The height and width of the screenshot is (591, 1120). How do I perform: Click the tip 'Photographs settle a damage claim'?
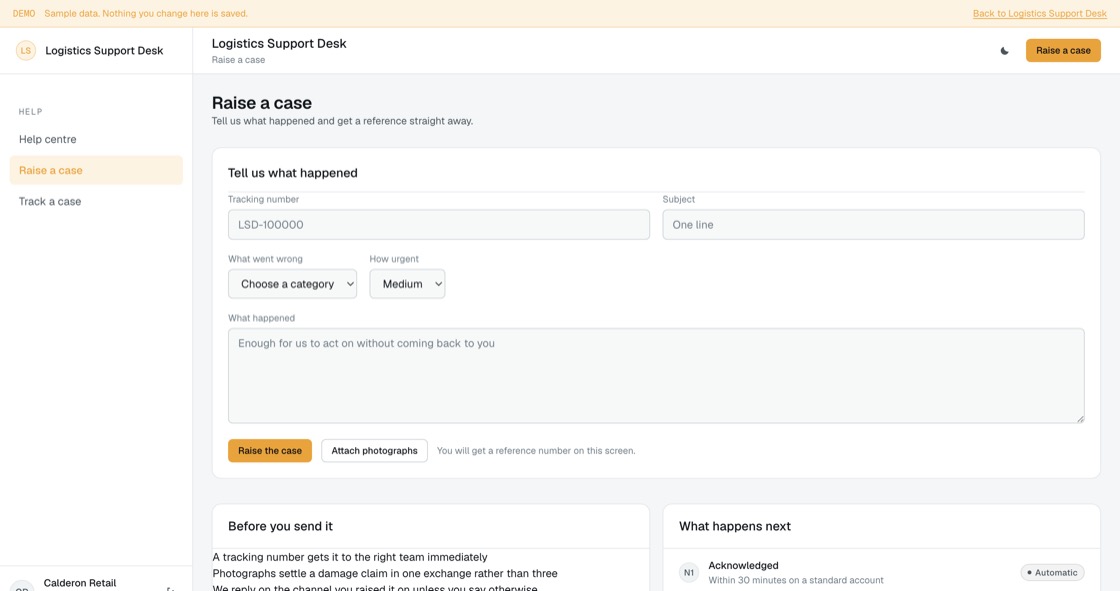tap(385, 573)
